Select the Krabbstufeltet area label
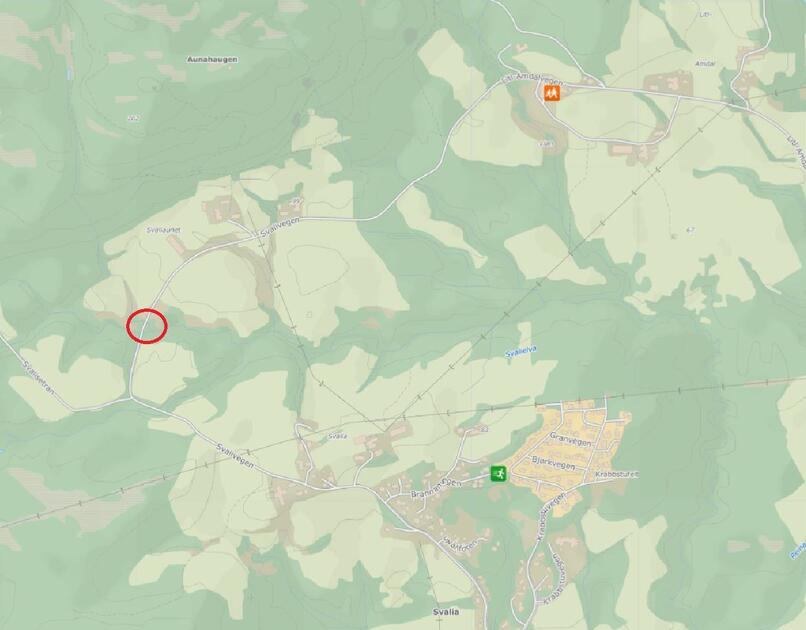Screen dimensions: 806x630 [617, 474]
